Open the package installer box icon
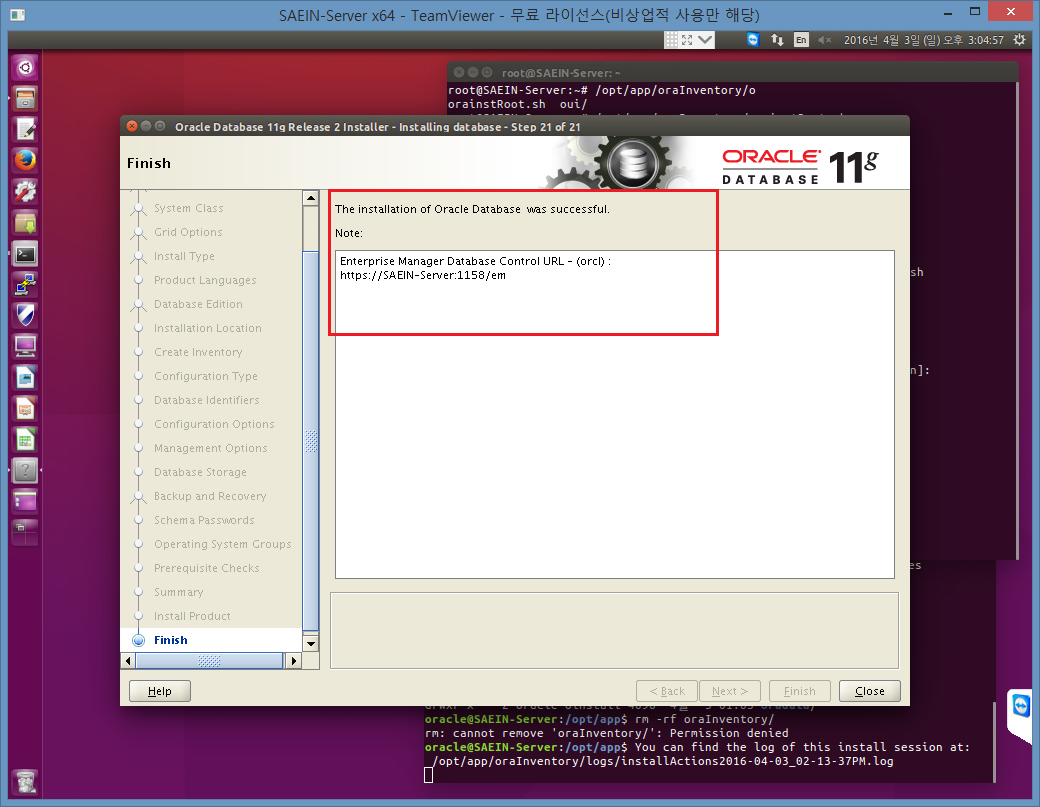 [25, 223]
